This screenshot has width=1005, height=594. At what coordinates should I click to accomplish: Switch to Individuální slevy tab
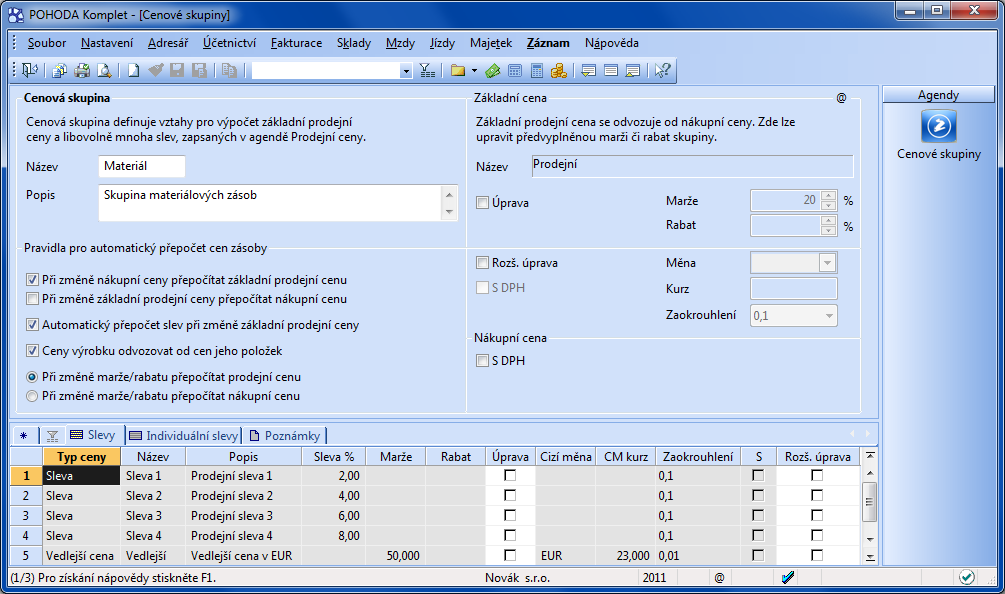coord(184,436)
